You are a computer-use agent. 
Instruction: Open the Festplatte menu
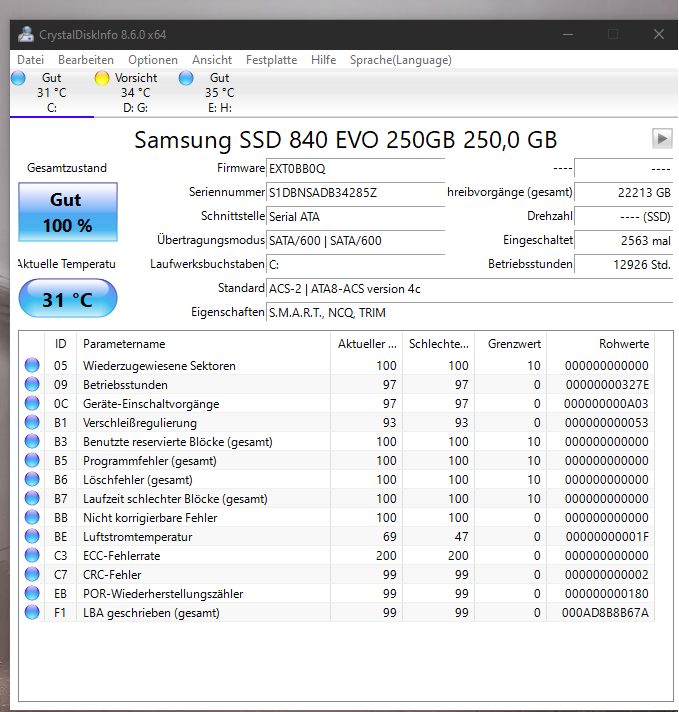(x=271, y=60)
